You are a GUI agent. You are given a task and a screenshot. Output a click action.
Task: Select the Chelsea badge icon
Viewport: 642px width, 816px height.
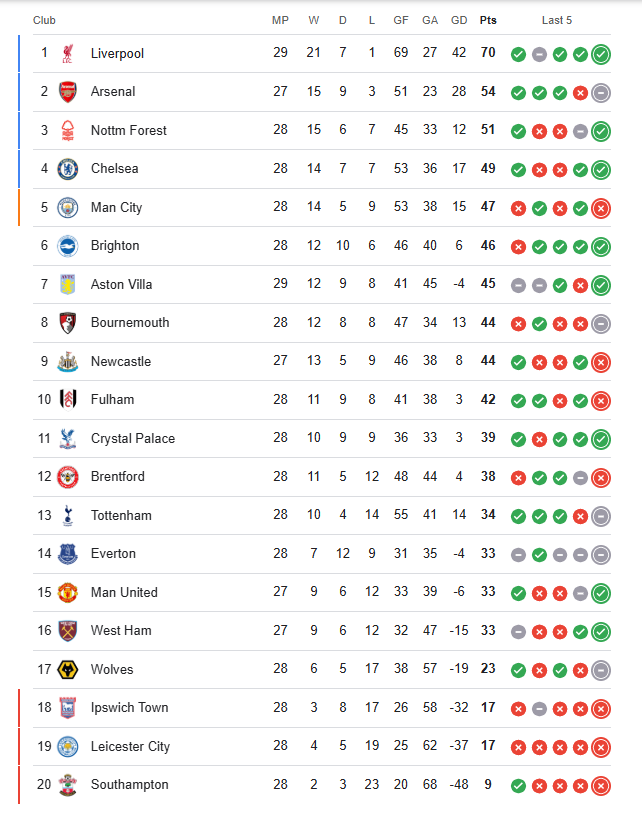pos(68,169)
